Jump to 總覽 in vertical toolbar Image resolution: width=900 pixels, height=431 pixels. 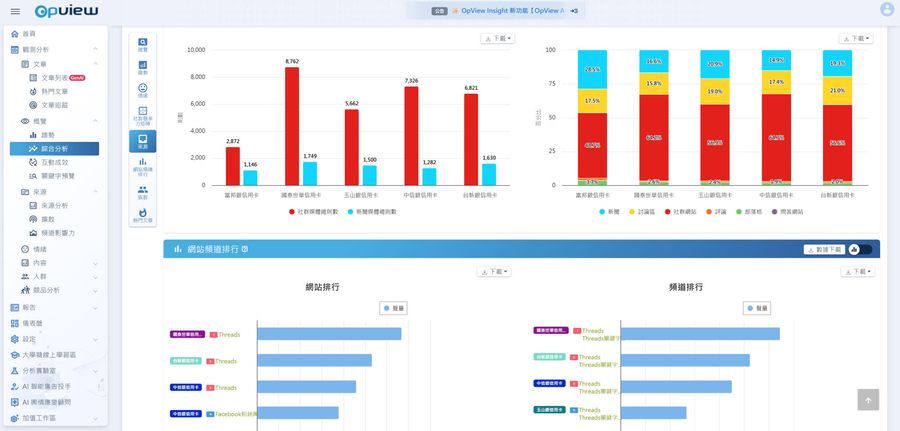point(142,45)
